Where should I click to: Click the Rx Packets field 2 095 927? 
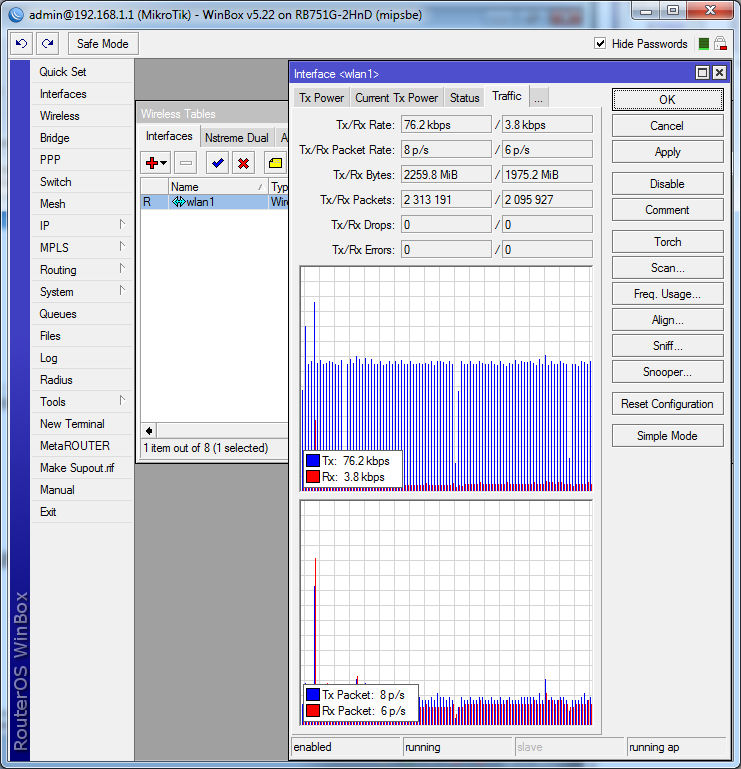click(x=547, y=200)
